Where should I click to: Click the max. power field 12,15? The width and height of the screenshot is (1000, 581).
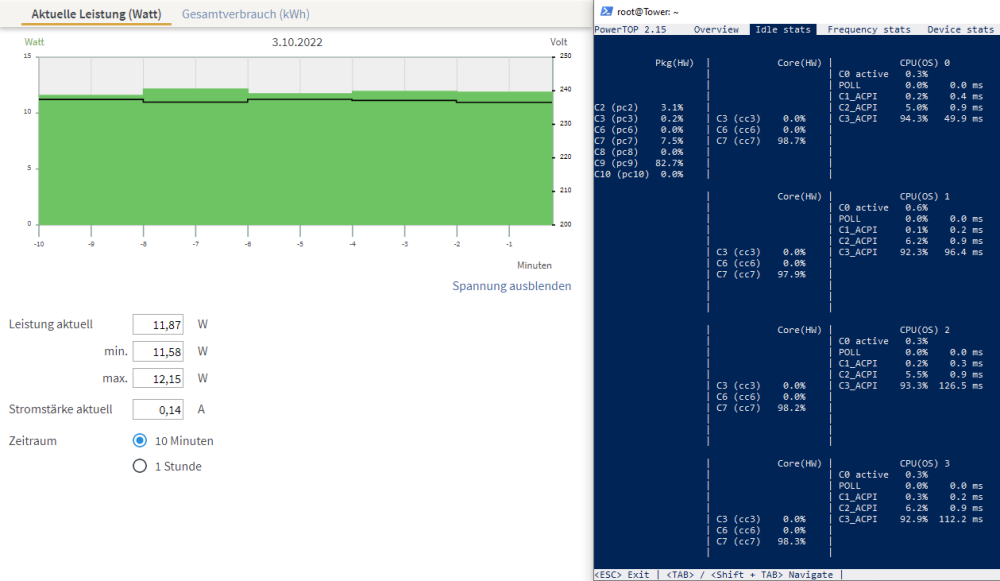tap(158, 378)
